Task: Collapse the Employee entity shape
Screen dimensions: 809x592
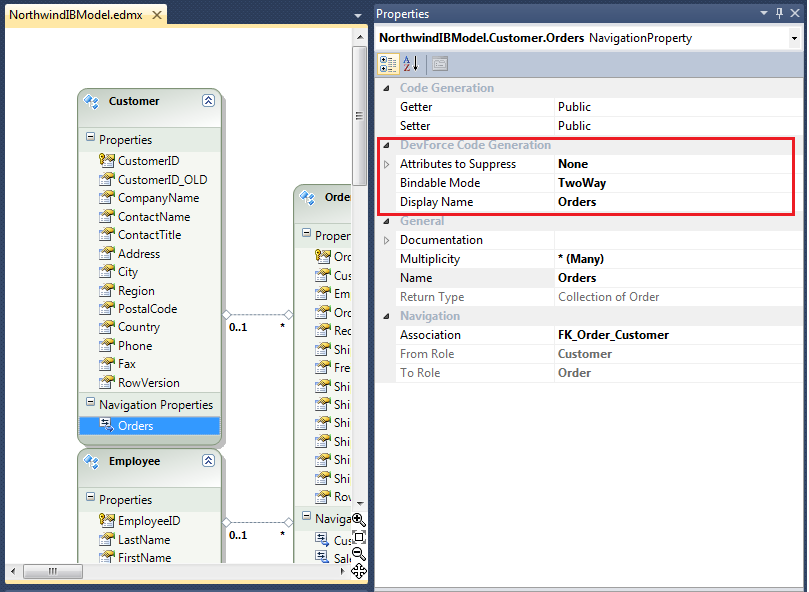Action: pyautogui.click(x=208, y=461)
